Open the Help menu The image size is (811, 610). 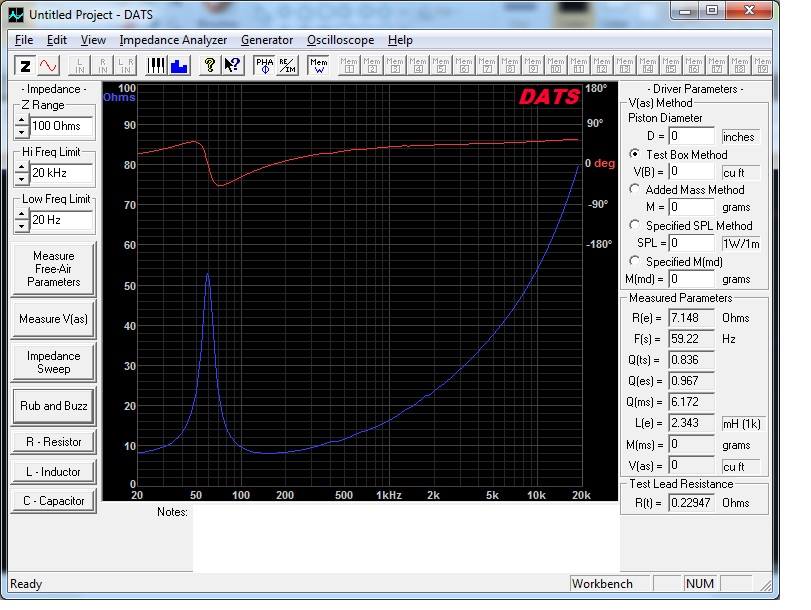pyautogui.click(x=400, y=40)
